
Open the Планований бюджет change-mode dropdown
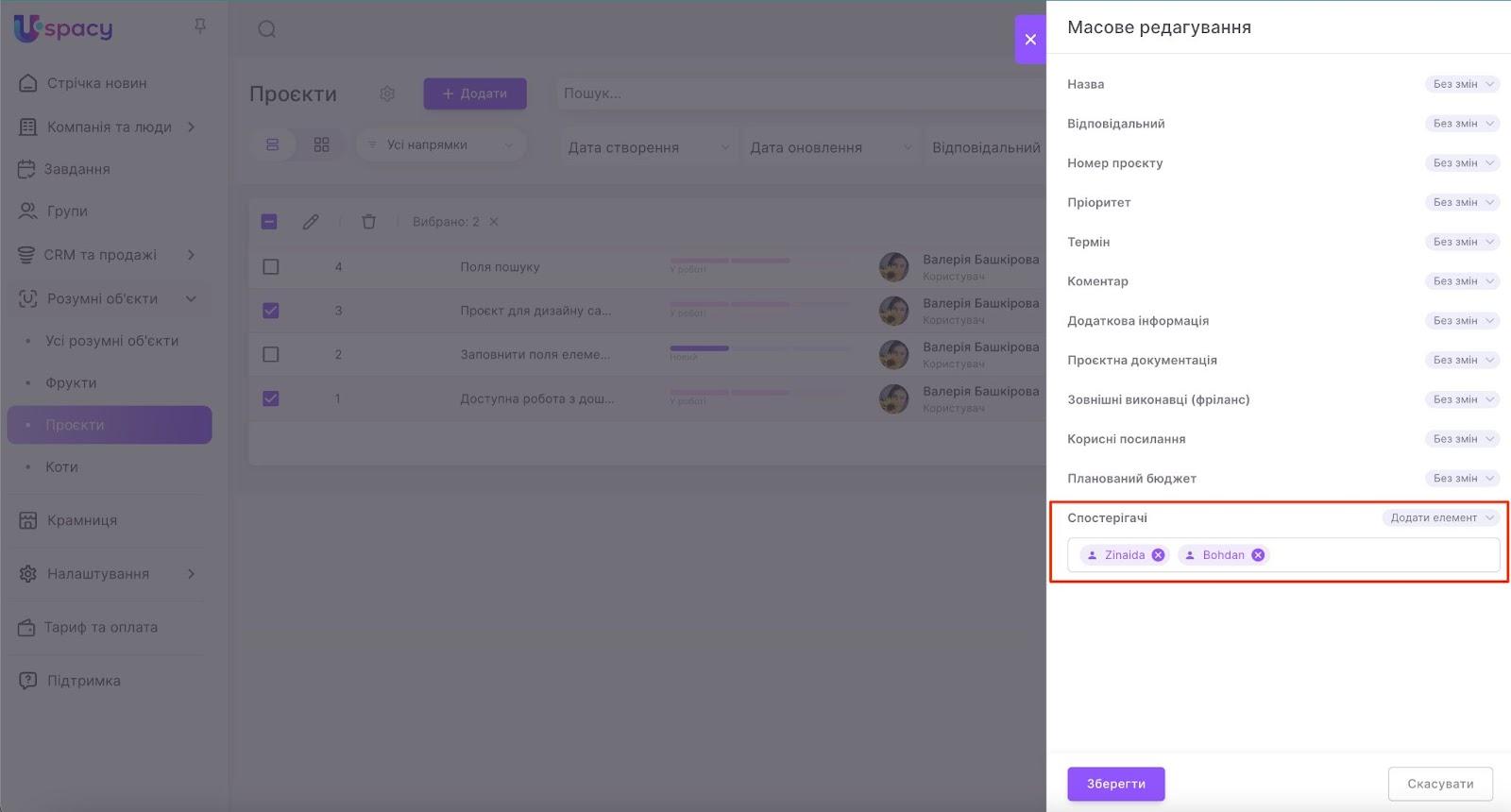[1462, 479]
